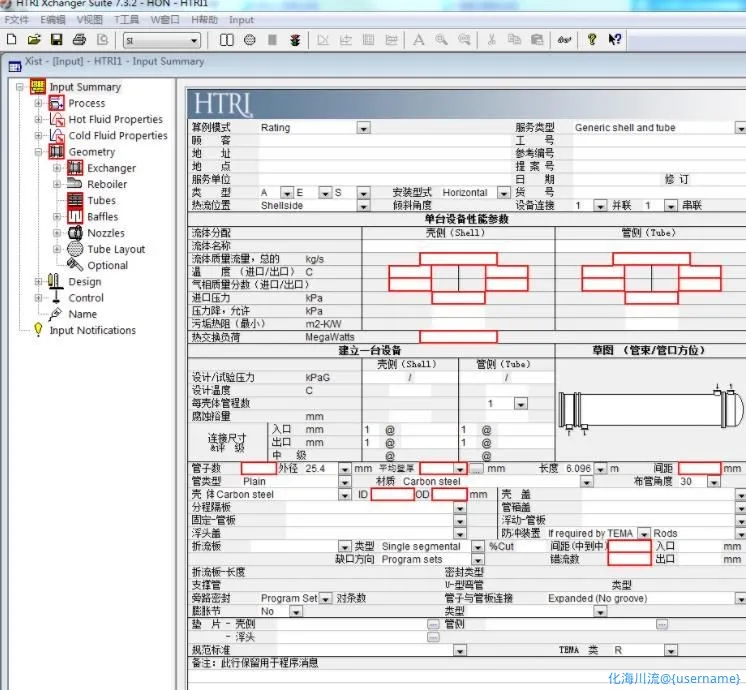Select the Reboiler tree node

[x=107, y=184]
